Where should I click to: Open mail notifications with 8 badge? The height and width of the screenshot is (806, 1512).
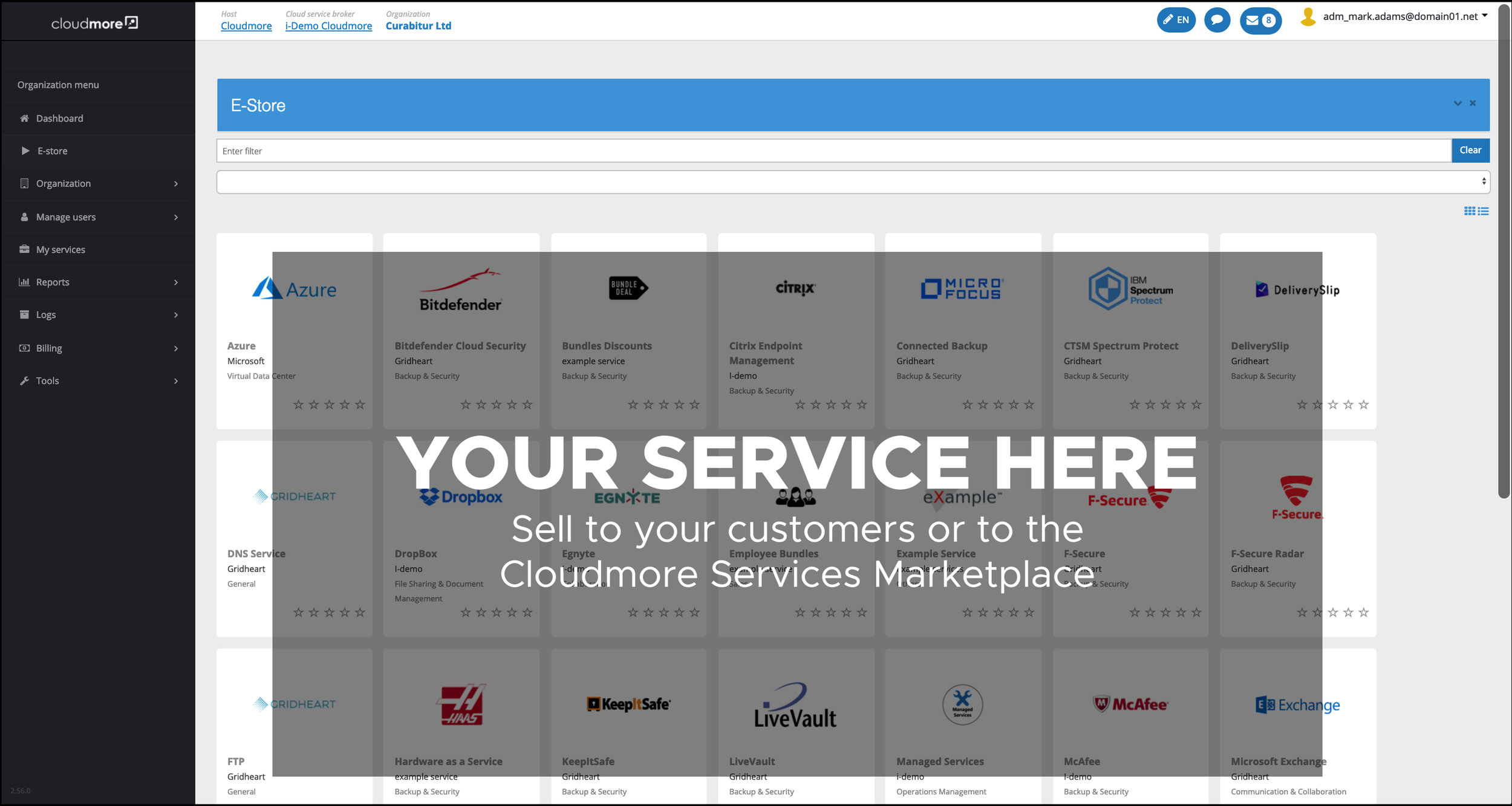1260,21
